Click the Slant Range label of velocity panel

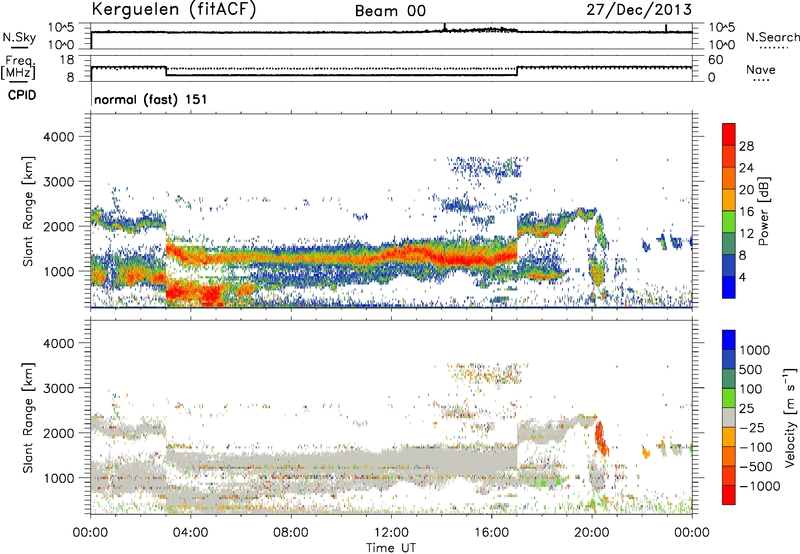click(28, 417)
